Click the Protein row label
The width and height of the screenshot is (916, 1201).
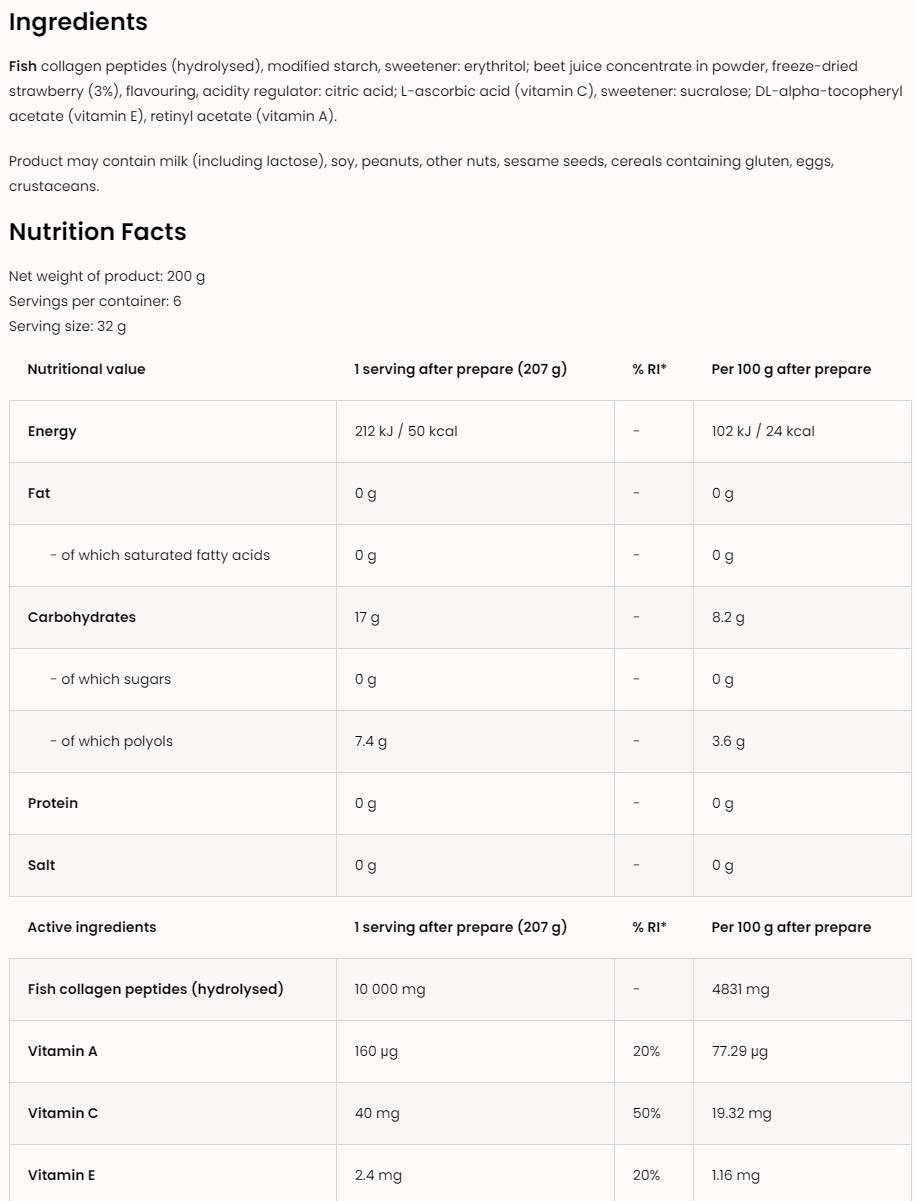click(x=53, y=803)
